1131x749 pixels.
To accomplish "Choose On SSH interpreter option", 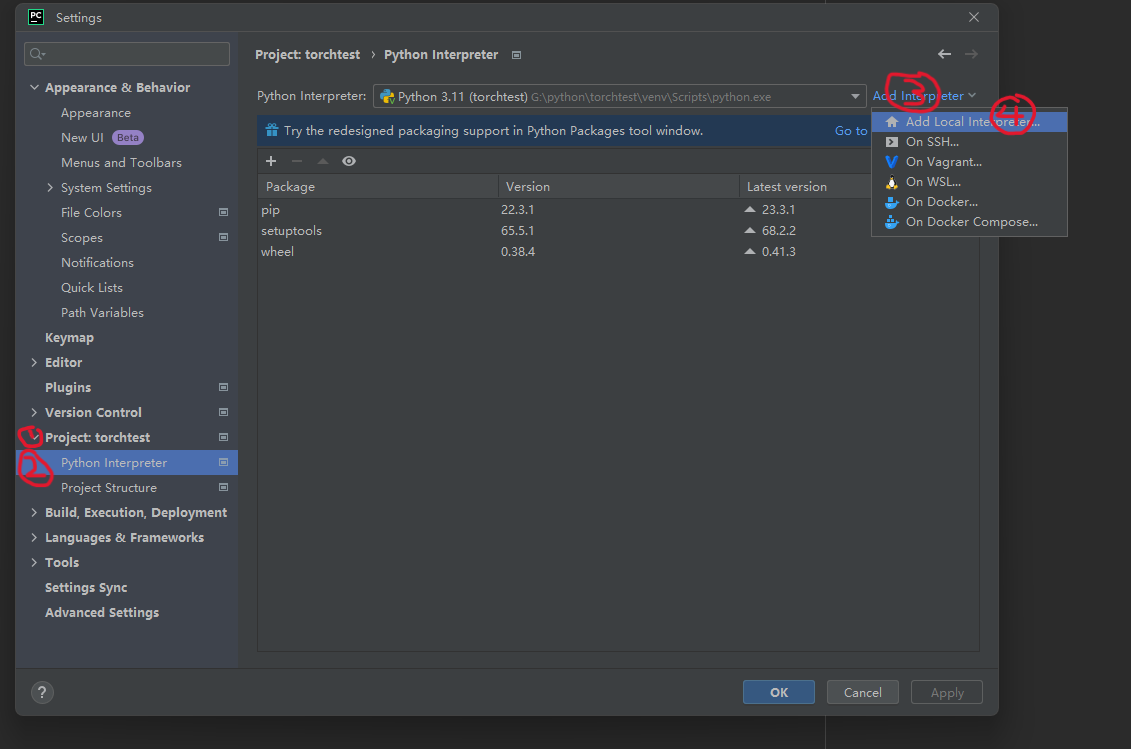I will click(x=969, y=142).
